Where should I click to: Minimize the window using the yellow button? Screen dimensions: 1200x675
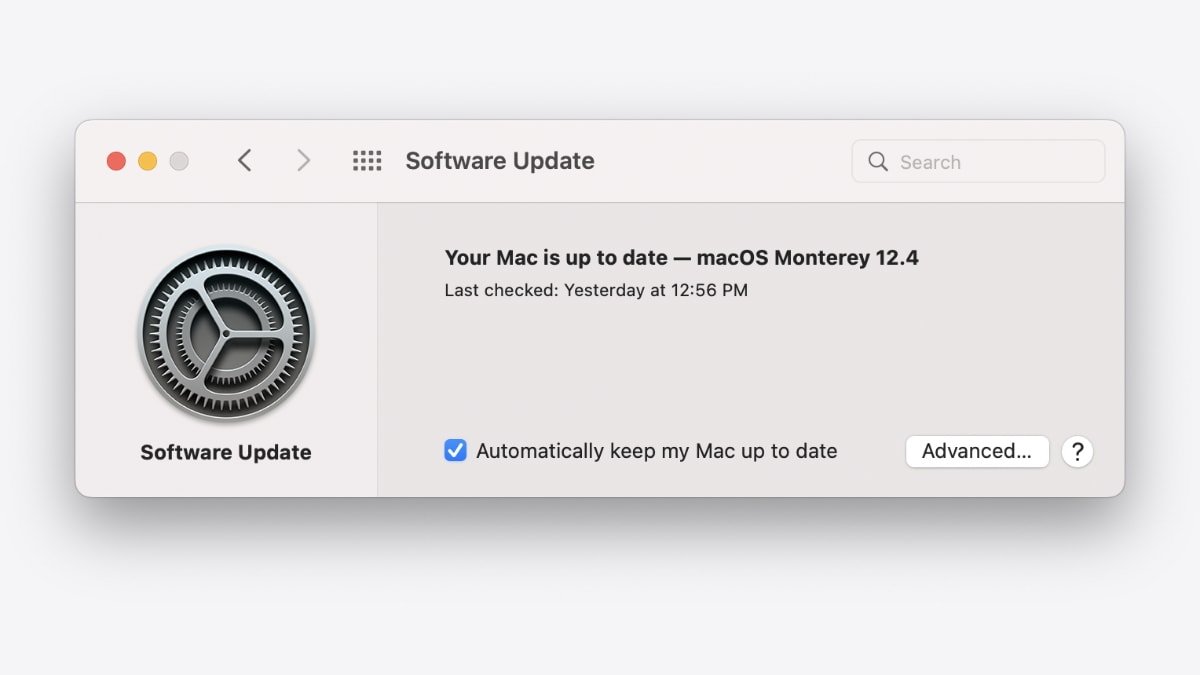[147, 161]
